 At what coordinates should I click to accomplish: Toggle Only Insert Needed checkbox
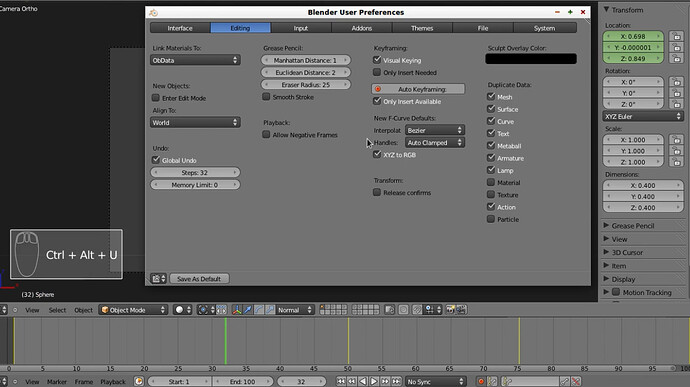(377, 72)
